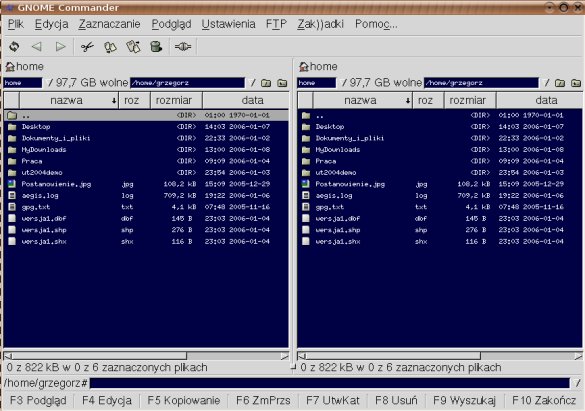Select wersja1.shp in right pane
The height and width of the screenshot is (411, 585).
click(439, 230)
